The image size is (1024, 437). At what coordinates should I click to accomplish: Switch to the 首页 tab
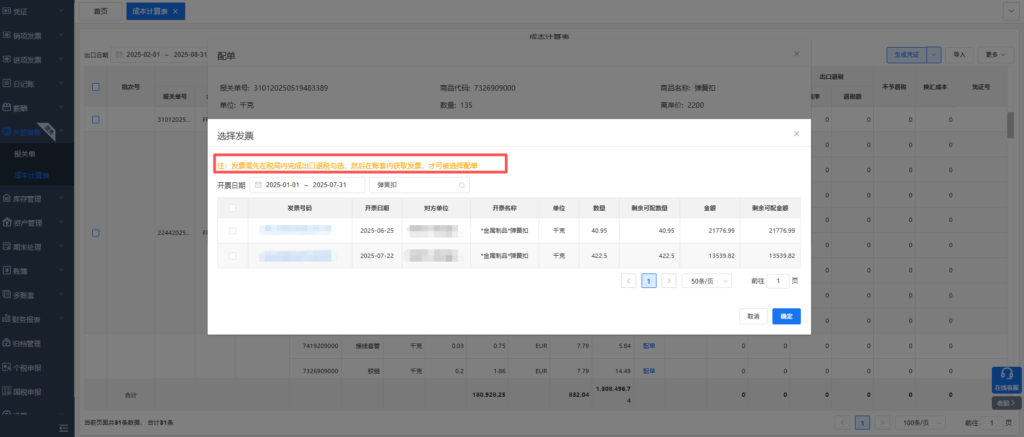(100, 11)
